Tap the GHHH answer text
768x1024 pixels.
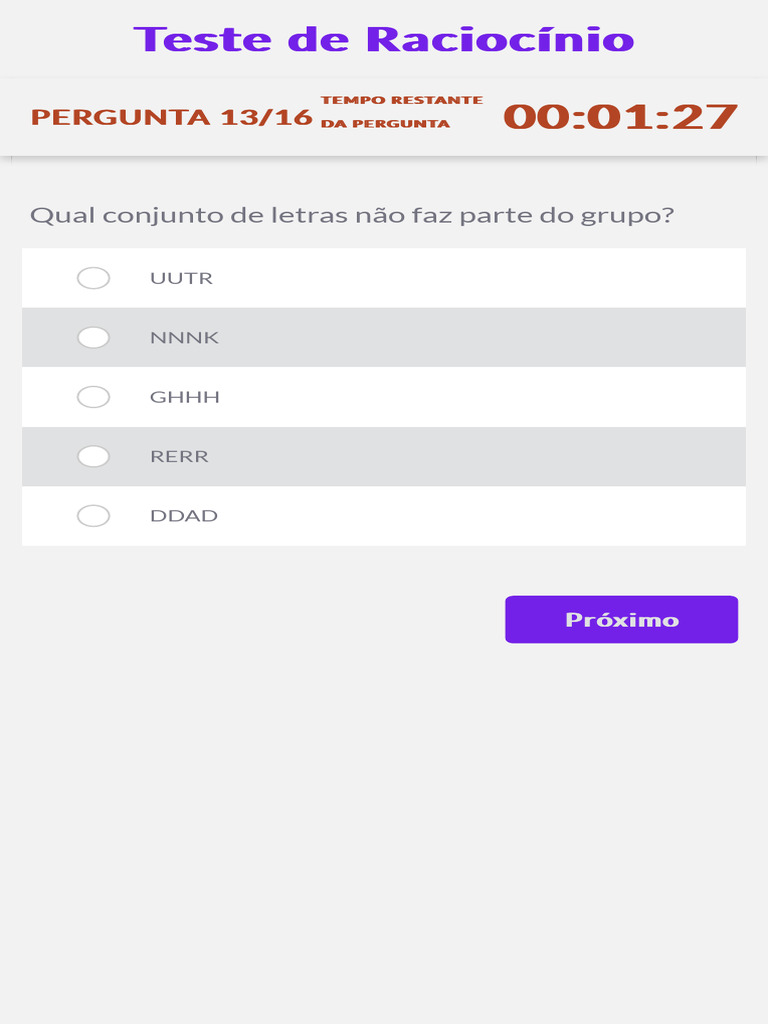[185, 397]
